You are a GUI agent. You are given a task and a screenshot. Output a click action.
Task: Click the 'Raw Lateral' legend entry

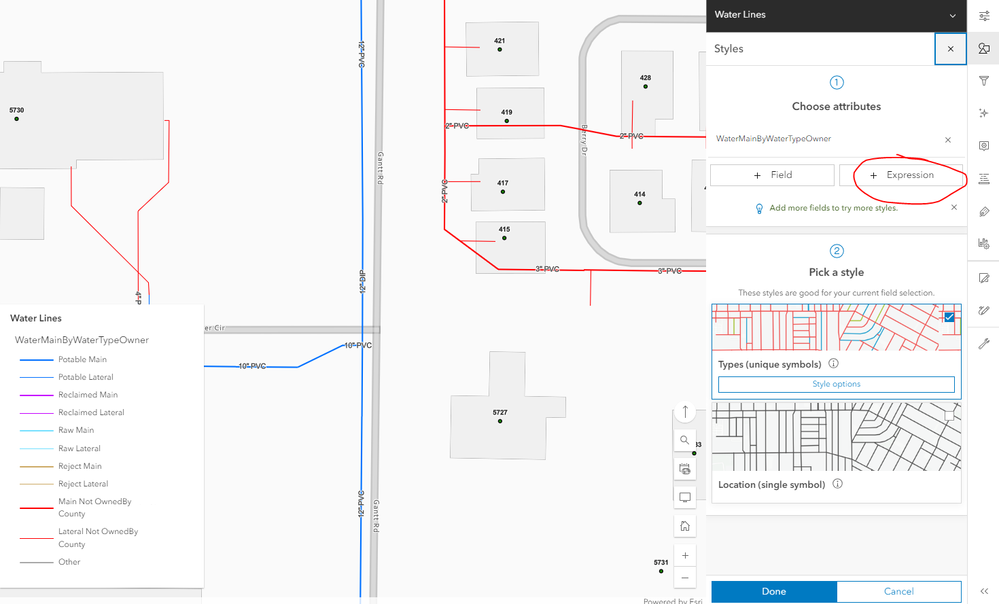pyautogui.click(x=79, y=449)
